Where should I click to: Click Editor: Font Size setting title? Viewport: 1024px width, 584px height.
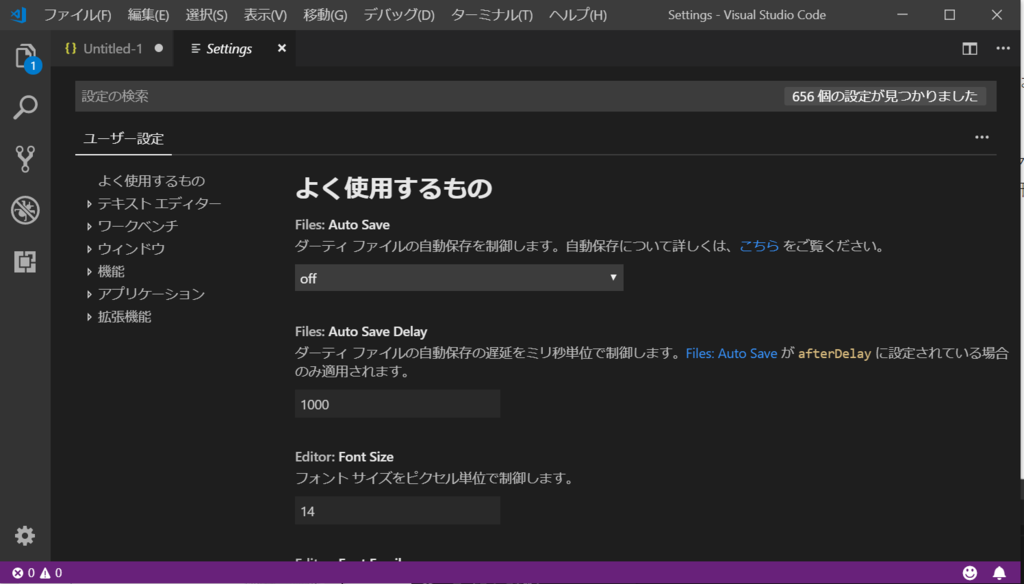tap(344, 457)
